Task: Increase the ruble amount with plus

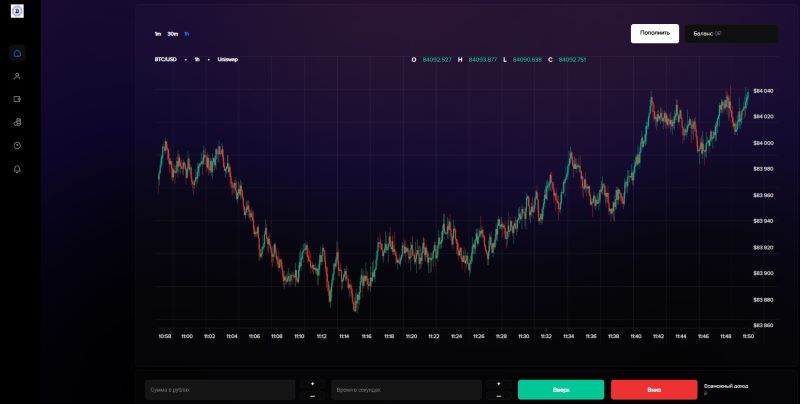Action: 311,383
